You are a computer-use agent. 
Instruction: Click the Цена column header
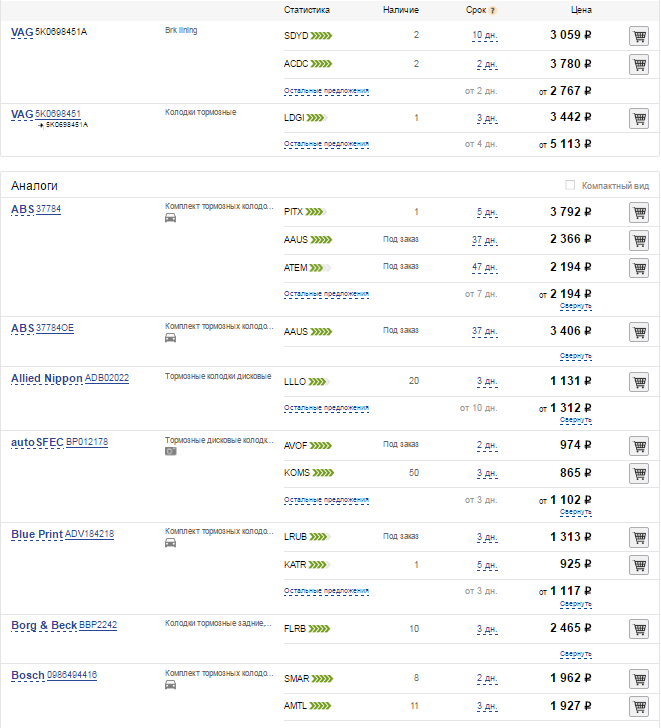tap(581, 10)
